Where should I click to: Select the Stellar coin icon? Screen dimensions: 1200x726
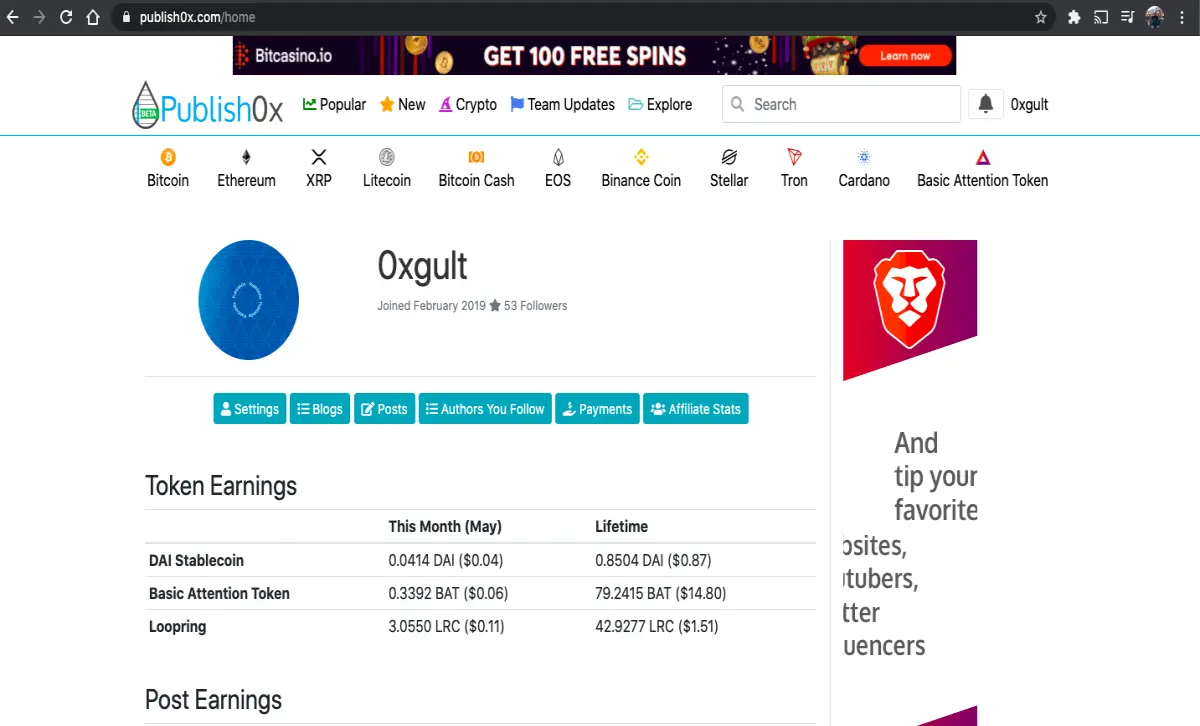pyautogui.click(x=729, y=157)
